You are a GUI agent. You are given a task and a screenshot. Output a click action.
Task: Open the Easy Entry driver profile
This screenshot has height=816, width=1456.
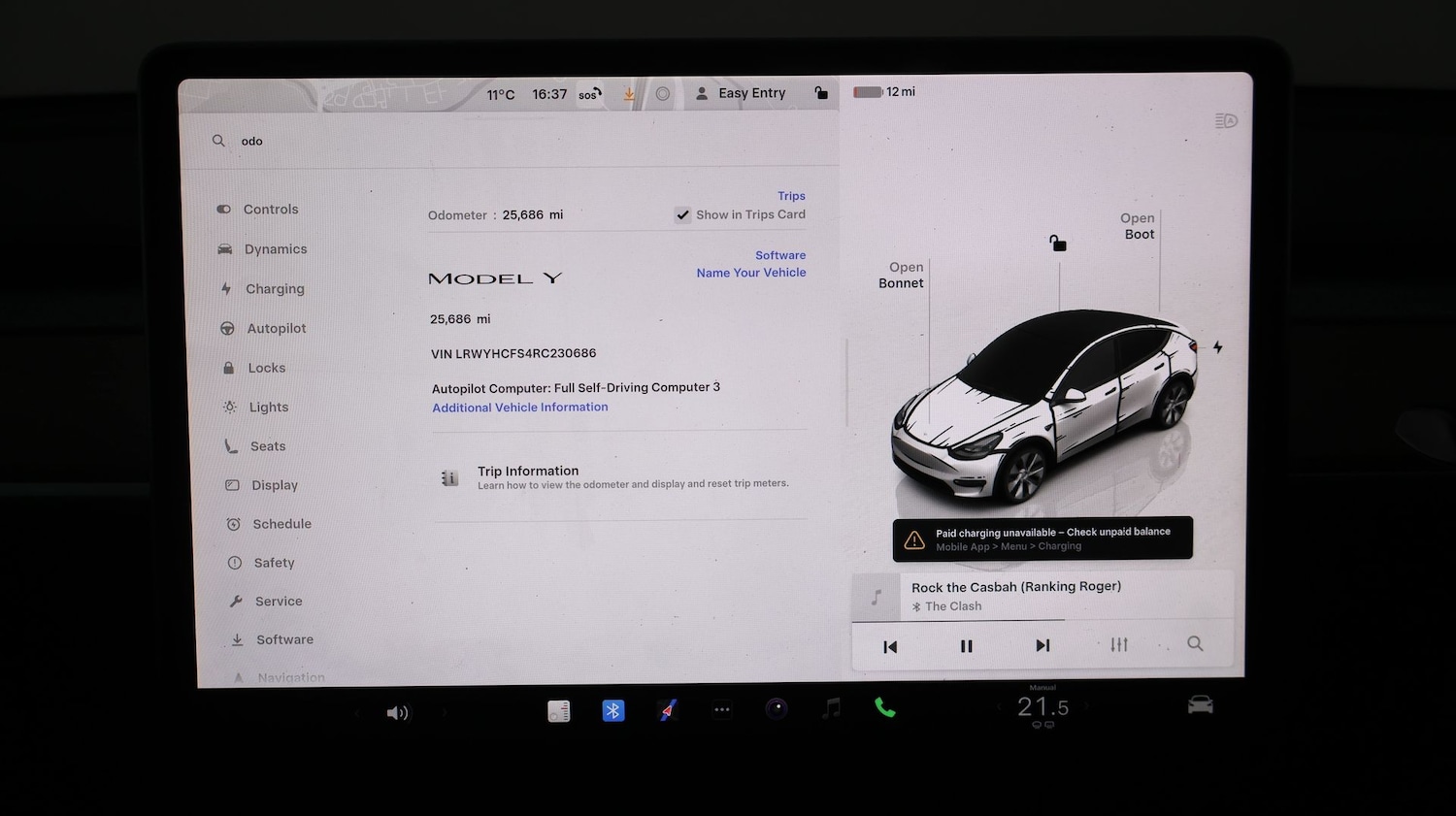(742, 92)
